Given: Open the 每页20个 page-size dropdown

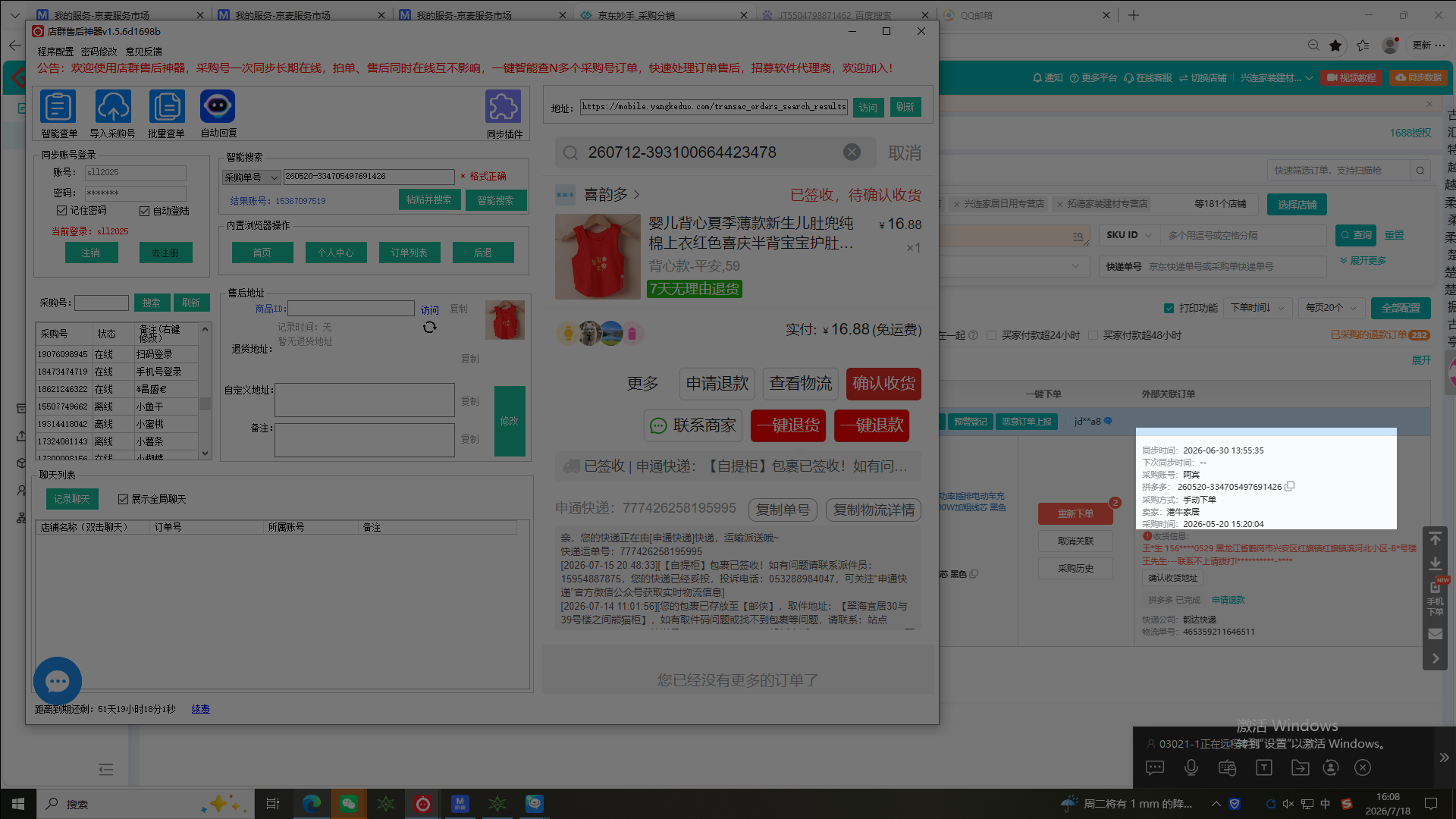Looking at the screenshot, I should 1332,308.
